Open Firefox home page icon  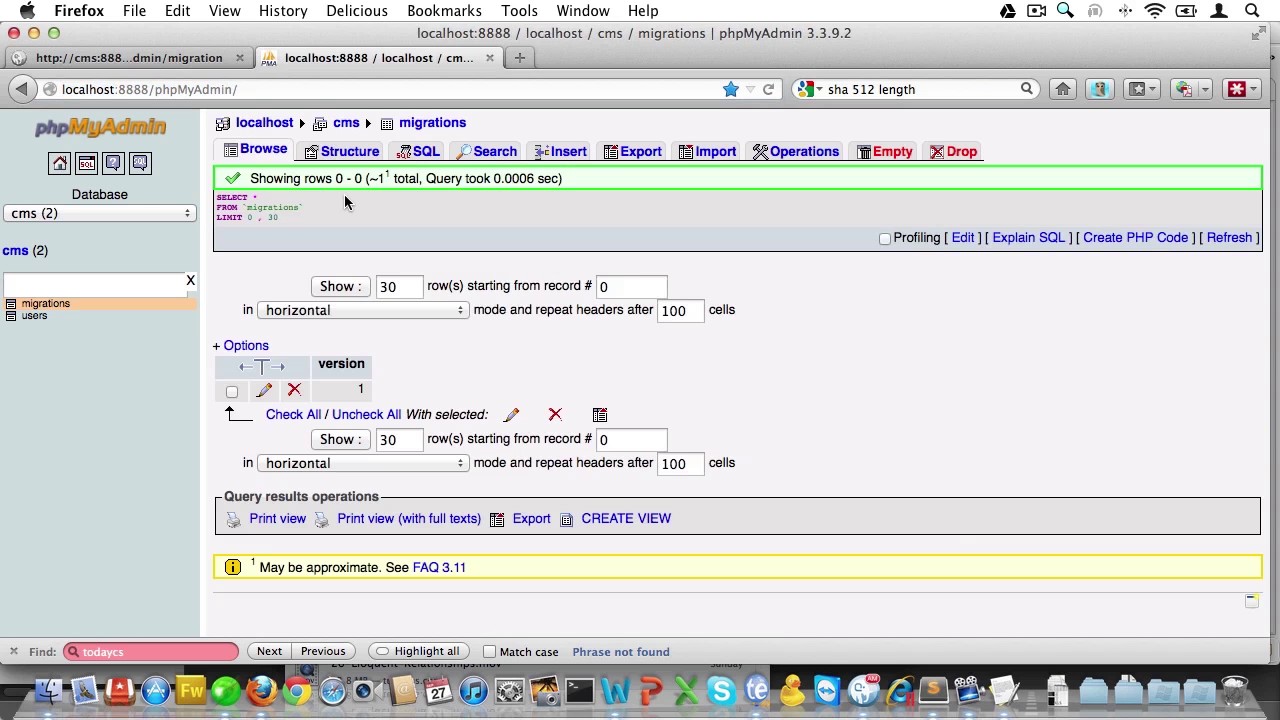(1063, 89)
